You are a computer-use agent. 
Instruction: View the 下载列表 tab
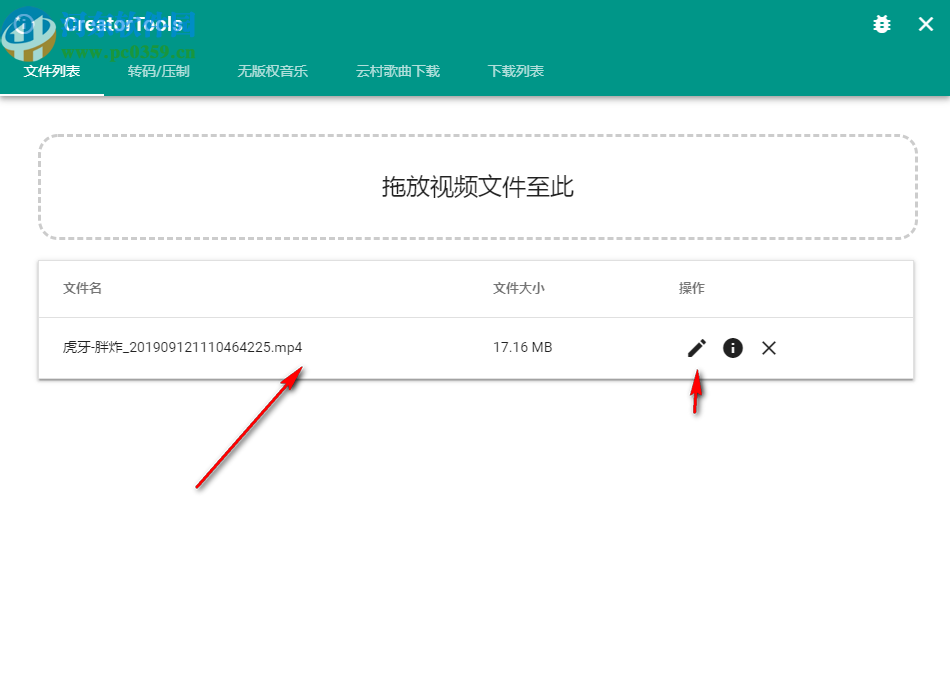[x=515, y=71]
